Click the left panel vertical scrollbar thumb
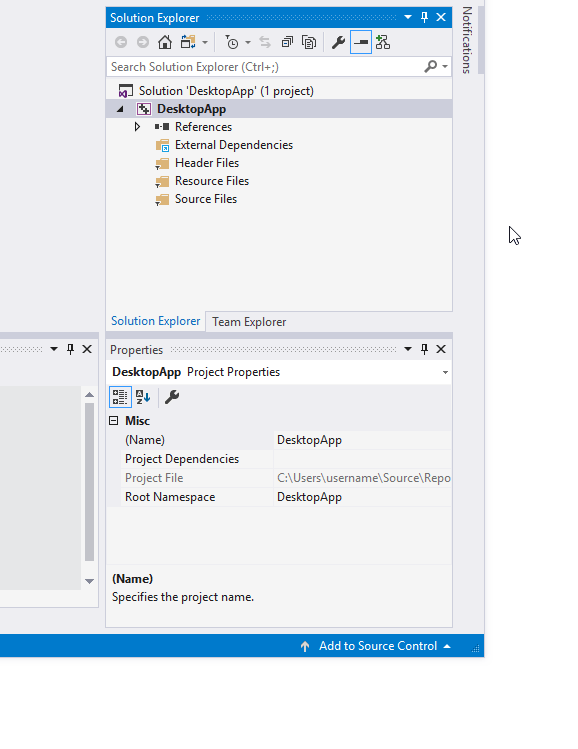 click(x=89, y=482)
